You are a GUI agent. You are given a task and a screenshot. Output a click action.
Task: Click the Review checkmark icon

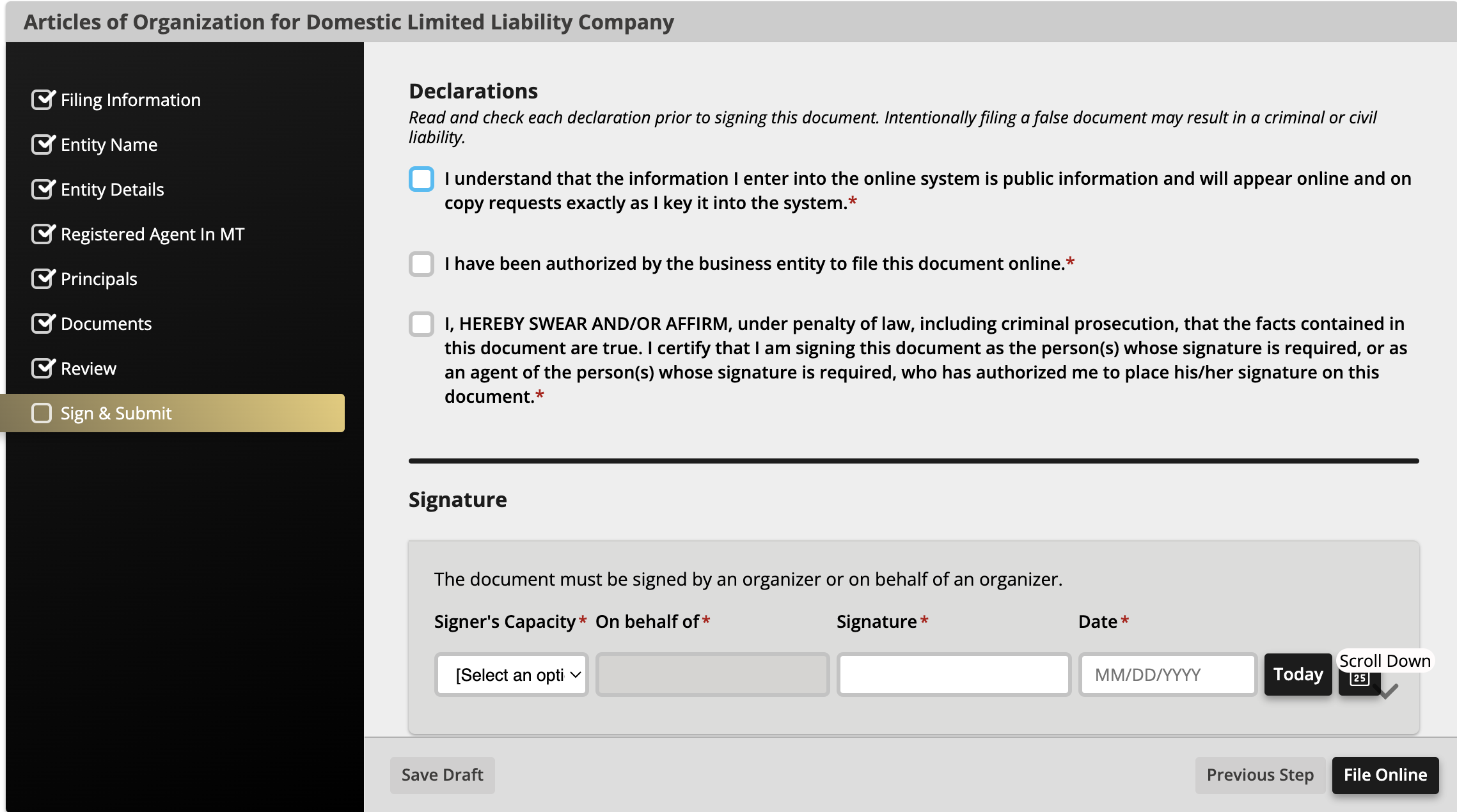point(43,368)
